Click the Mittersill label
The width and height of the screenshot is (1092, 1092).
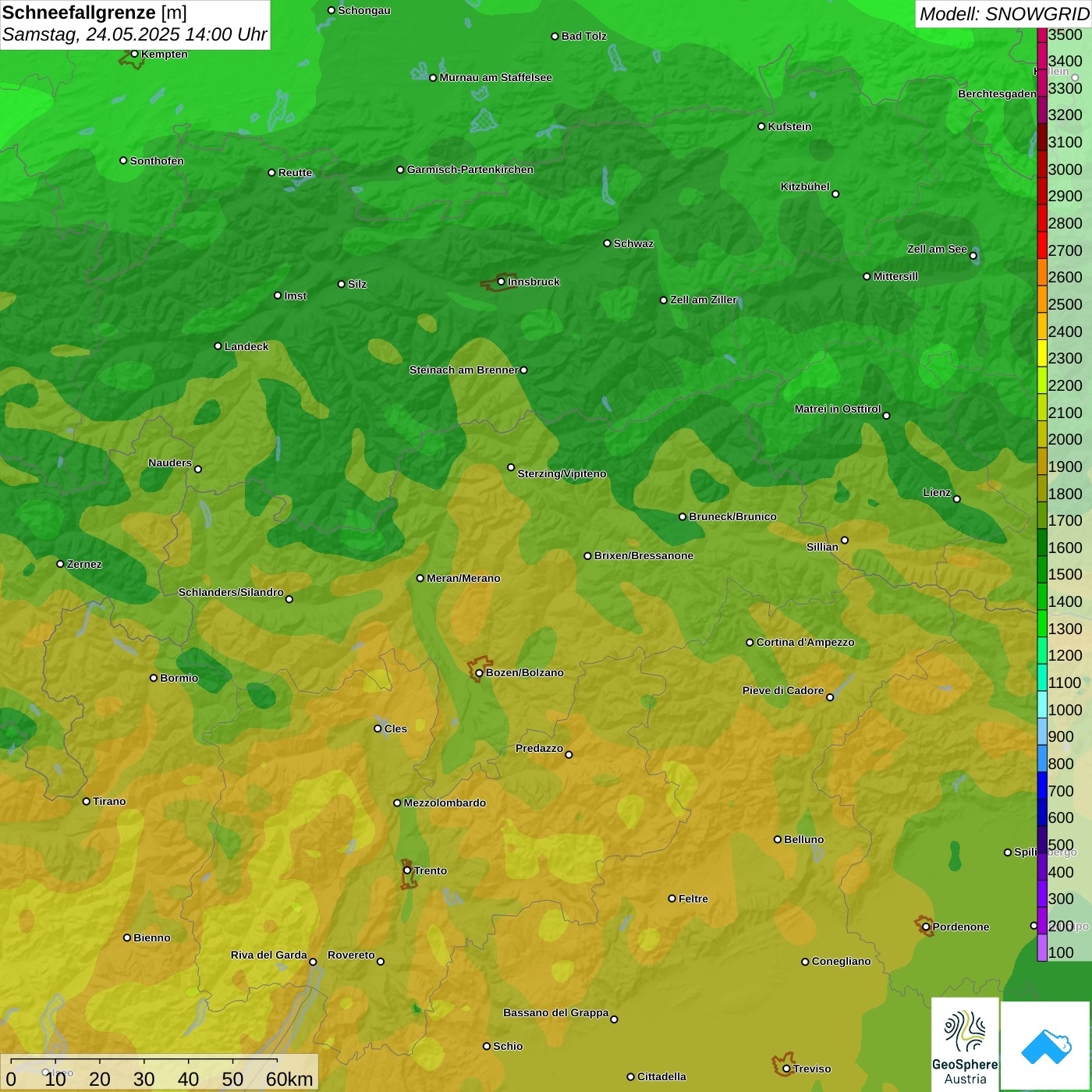tap(896, 276)
